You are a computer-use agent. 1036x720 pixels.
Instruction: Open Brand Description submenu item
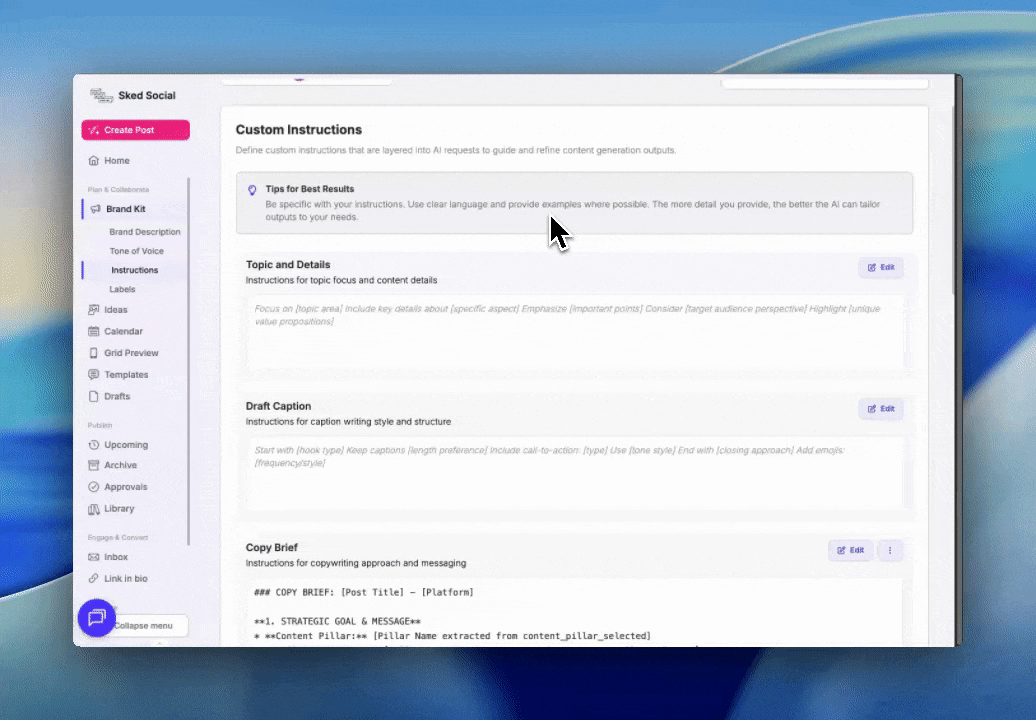(144, 232)
